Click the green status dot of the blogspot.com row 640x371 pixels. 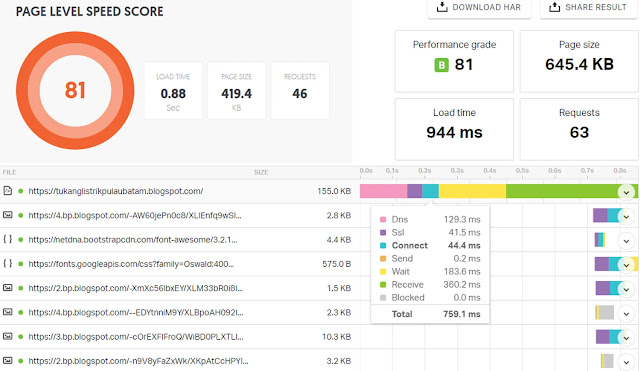[20, 191]
